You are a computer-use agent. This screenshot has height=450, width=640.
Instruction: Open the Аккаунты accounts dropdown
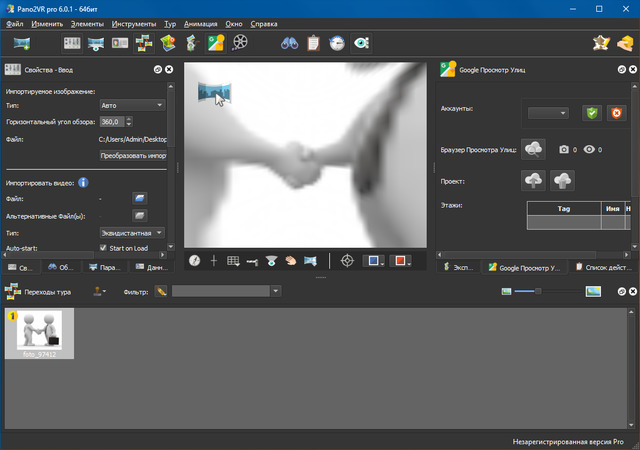[548, 114]
